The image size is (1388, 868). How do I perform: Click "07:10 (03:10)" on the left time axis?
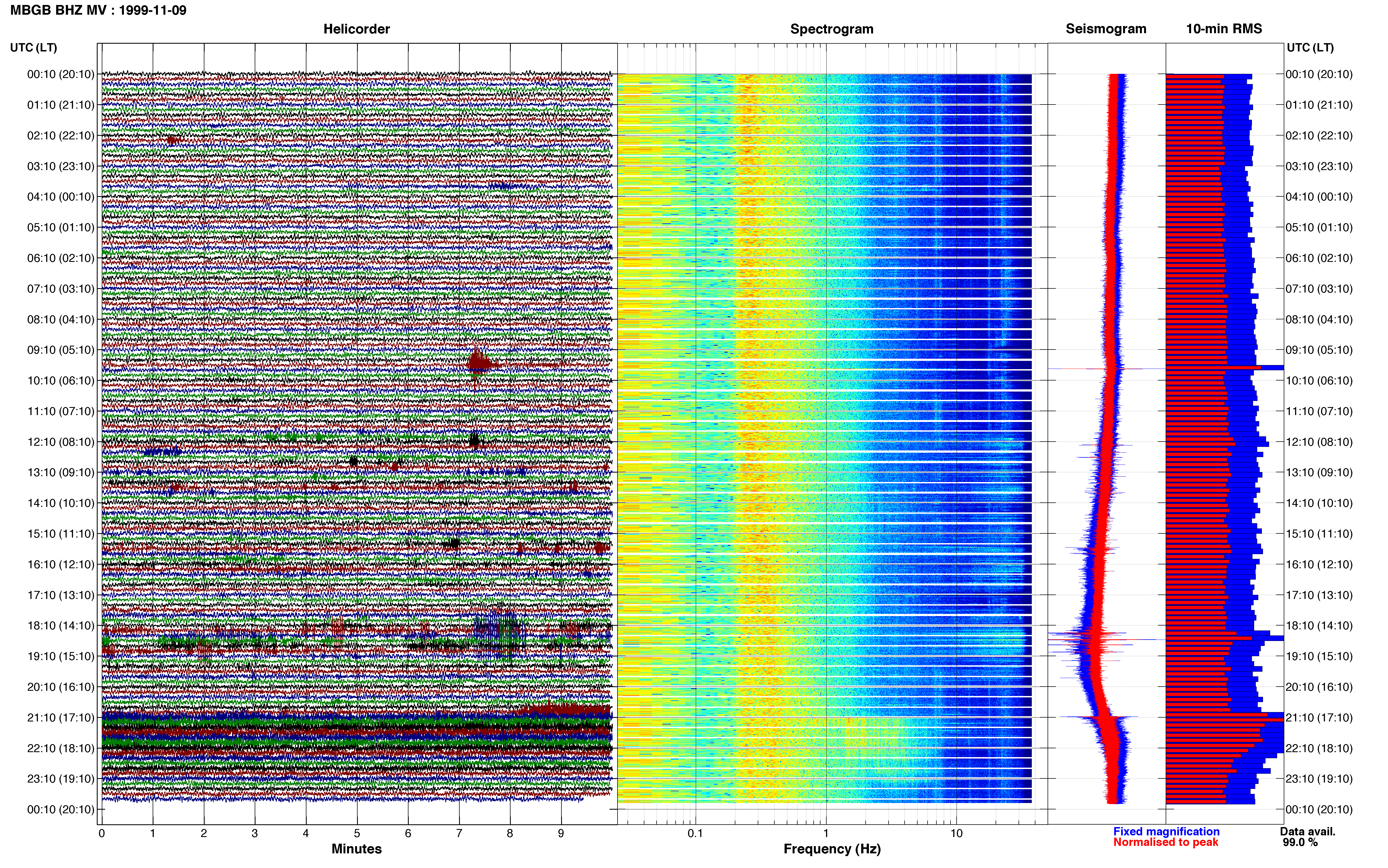tap(61, 289)
